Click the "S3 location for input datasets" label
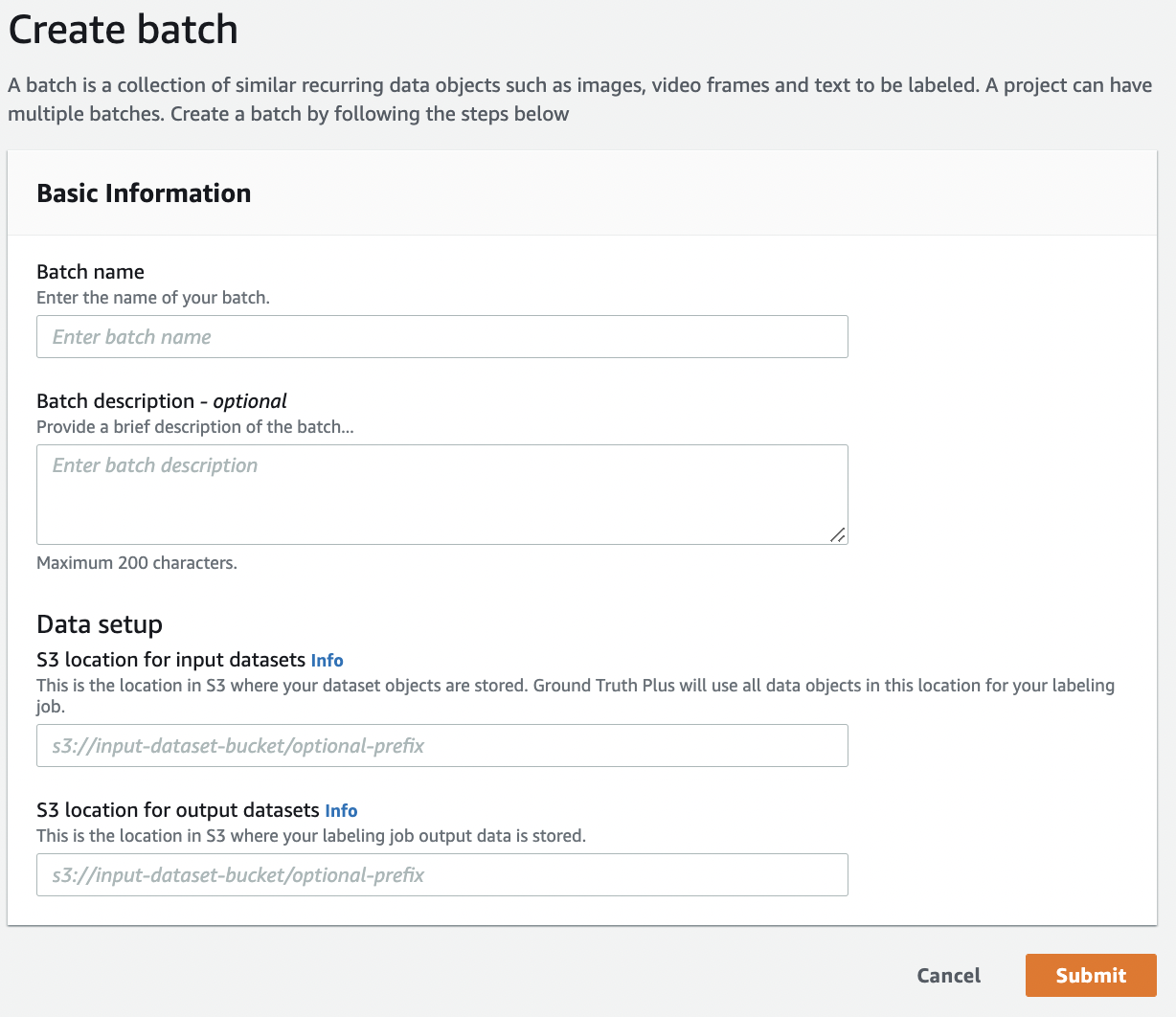 170,660
